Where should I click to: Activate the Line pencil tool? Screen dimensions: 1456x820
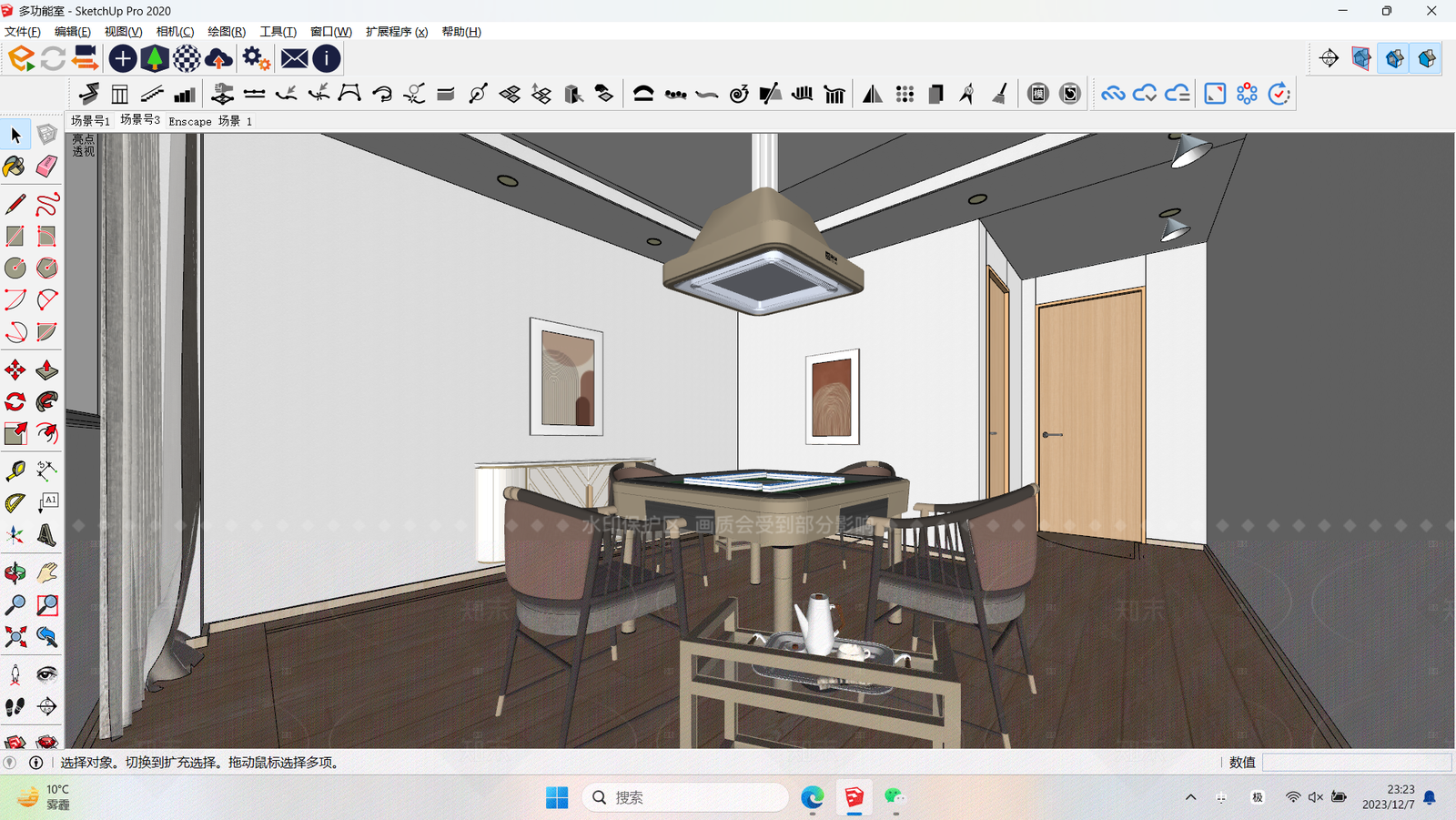point(15,205)
